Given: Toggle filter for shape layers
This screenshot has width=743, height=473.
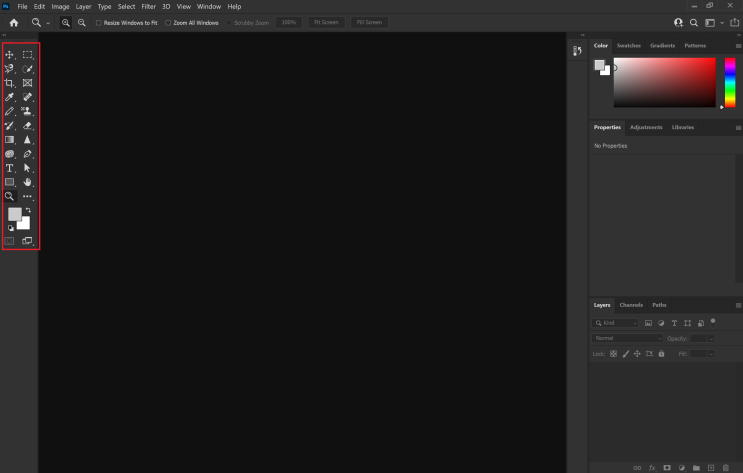Looking at the screenshot, I should pos(688,323).
